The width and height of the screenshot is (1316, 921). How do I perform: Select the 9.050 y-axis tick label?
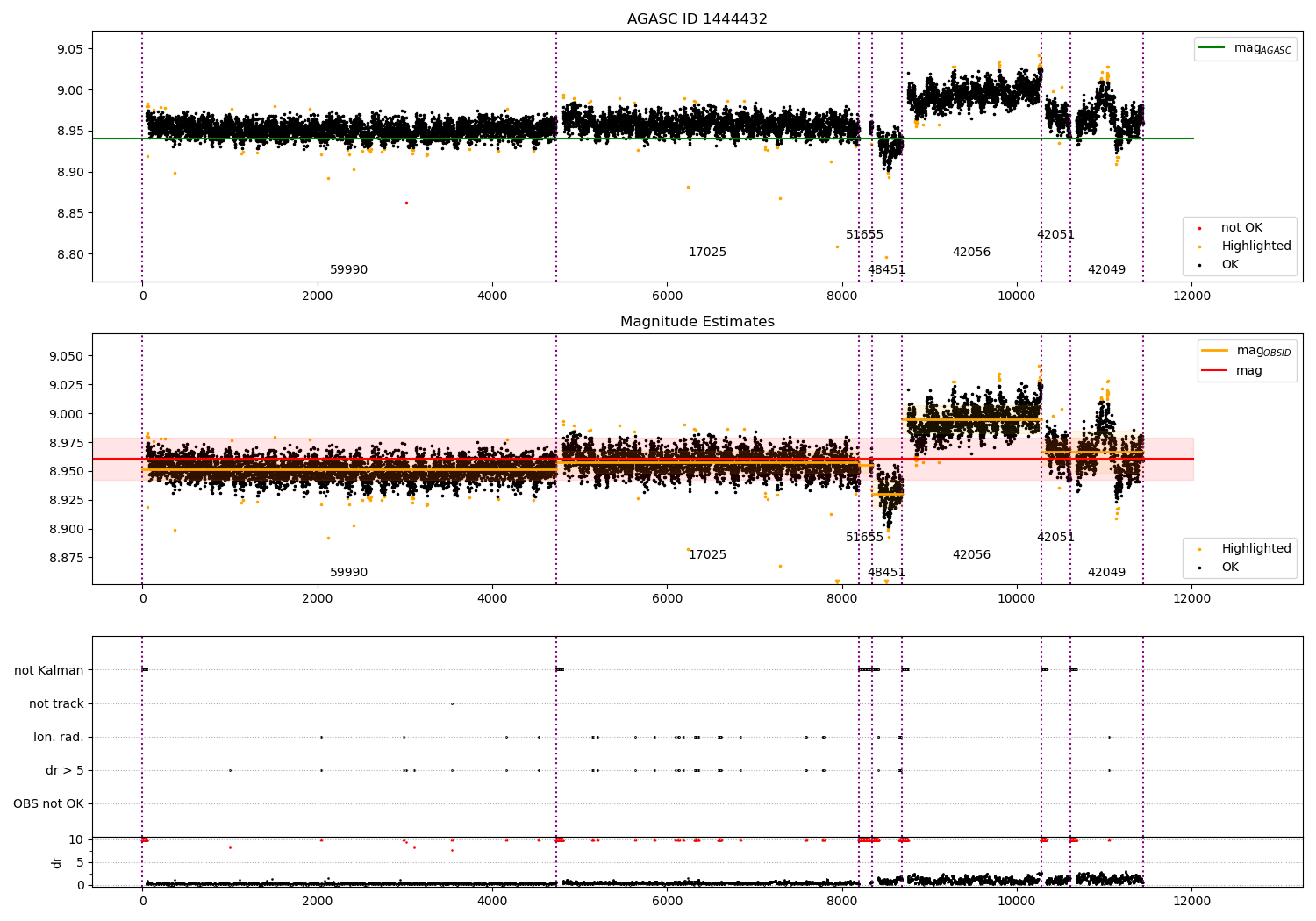point(68,356)
